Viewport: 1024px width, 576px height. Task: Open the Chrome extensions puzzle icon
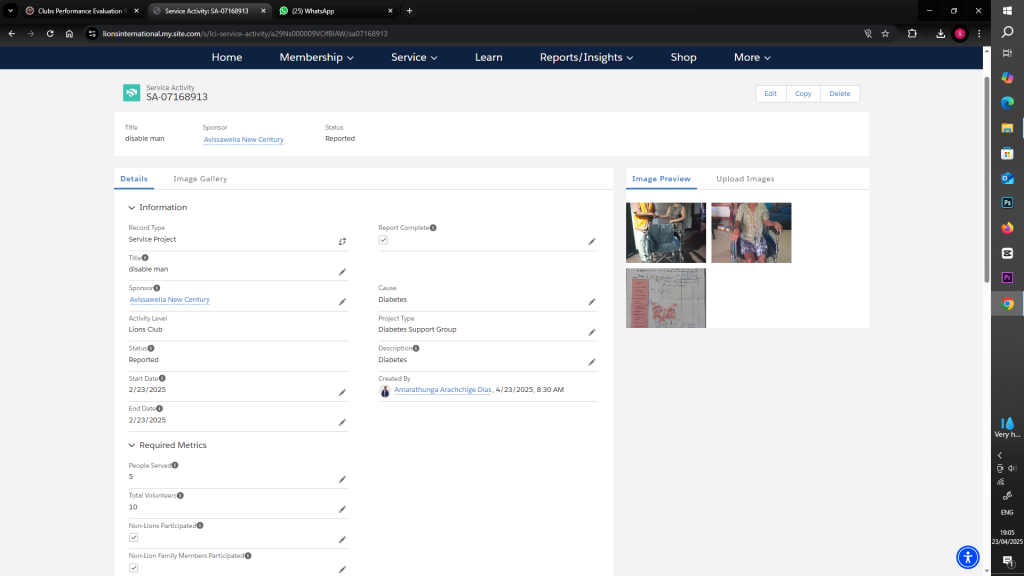(912, 33)
